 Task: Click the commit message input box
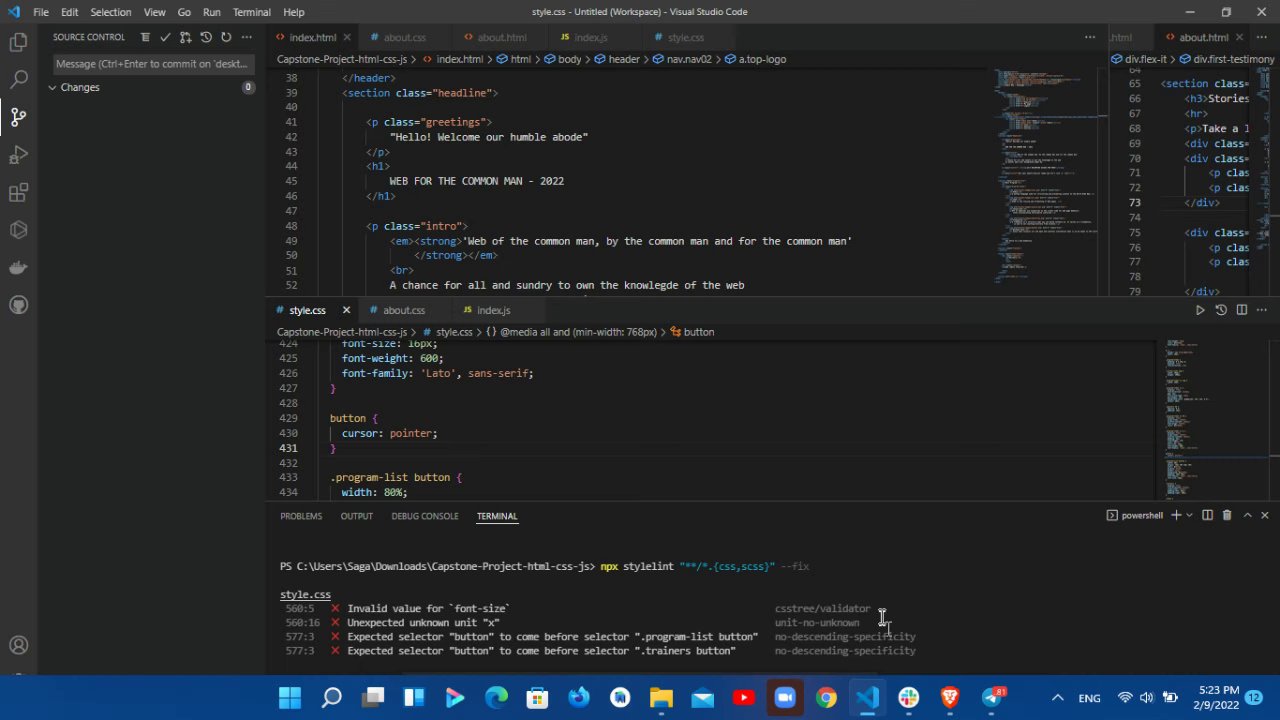click(x=152, y=63)
